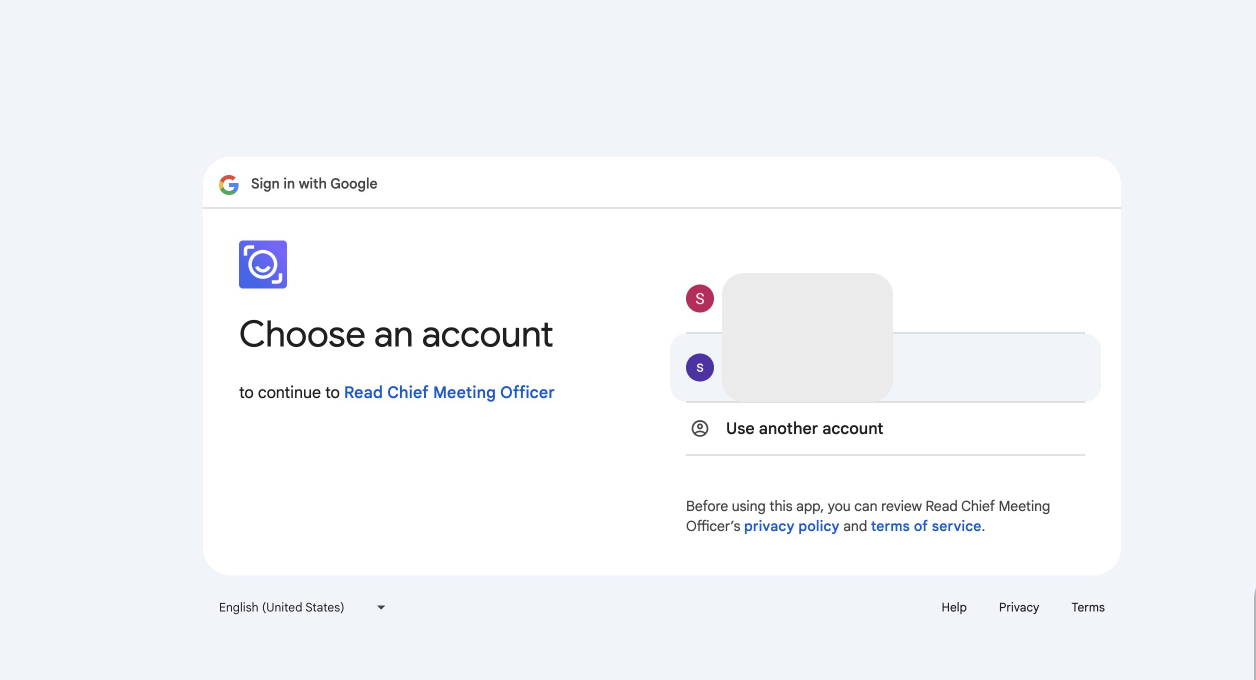Open the Help footer link
The height and width of the screenshot is (680, 1256).
pyautogui.click(x=954, y=607)
